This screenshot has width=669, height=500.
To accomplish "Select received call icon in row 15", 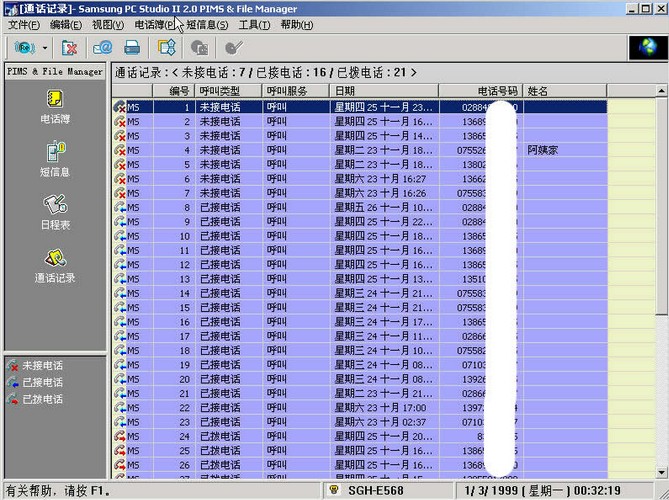I will point(120,308).
